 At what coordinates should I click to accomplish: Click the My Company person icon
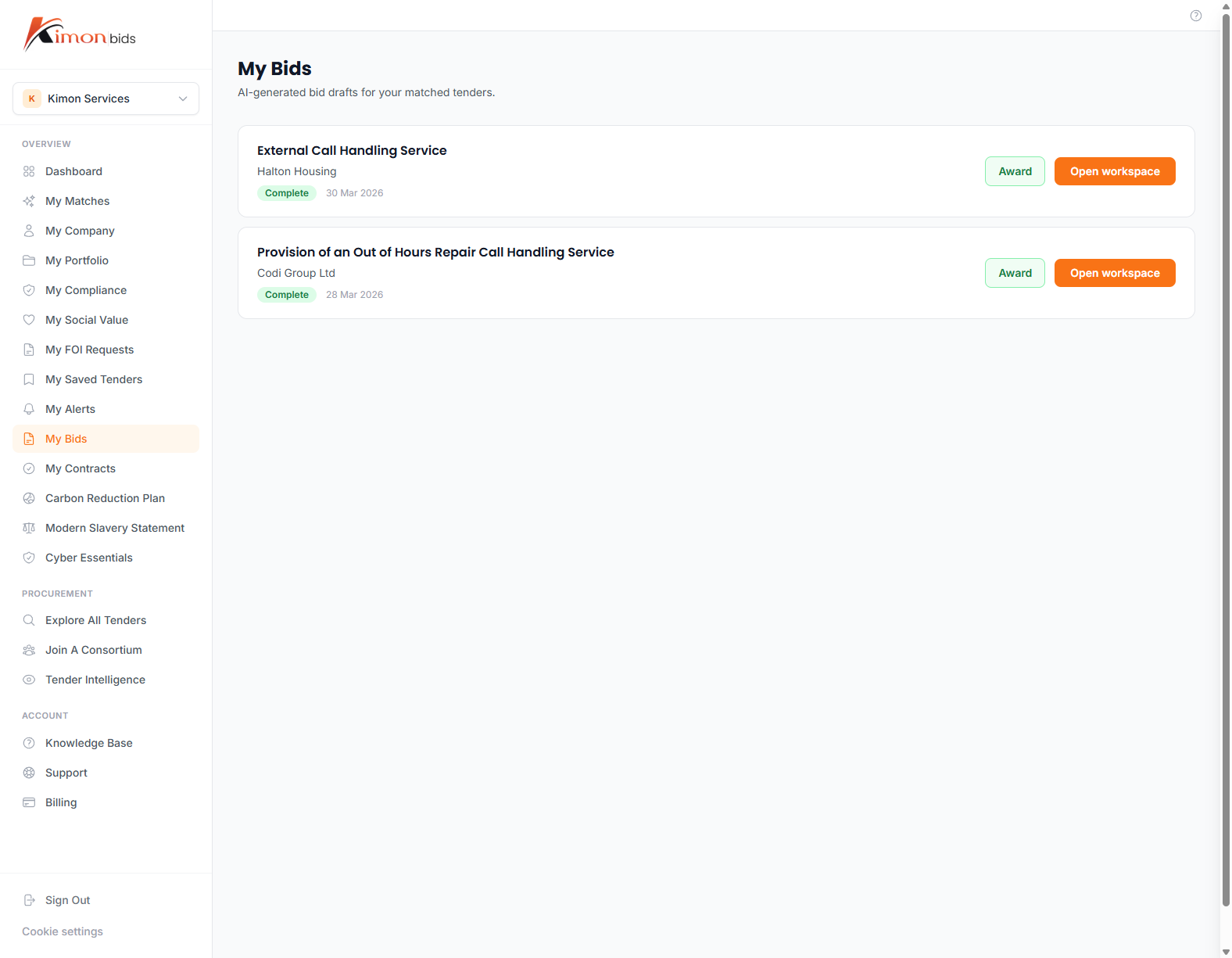[29, 231]
